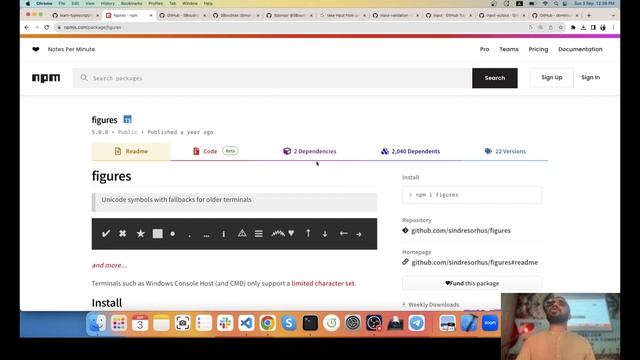Click the magnifier icon in search box
The width and height of the screenshot is (640, 360).
[x=84, y=78]
